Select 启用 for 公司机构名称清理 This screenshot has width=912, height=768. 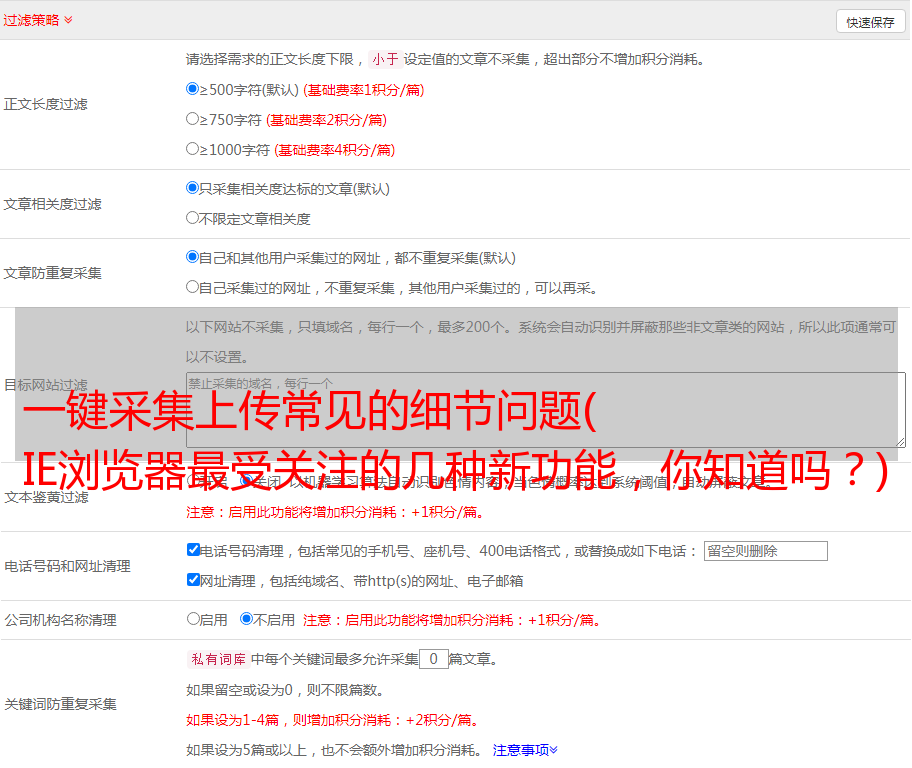click(x=193, y=618)
